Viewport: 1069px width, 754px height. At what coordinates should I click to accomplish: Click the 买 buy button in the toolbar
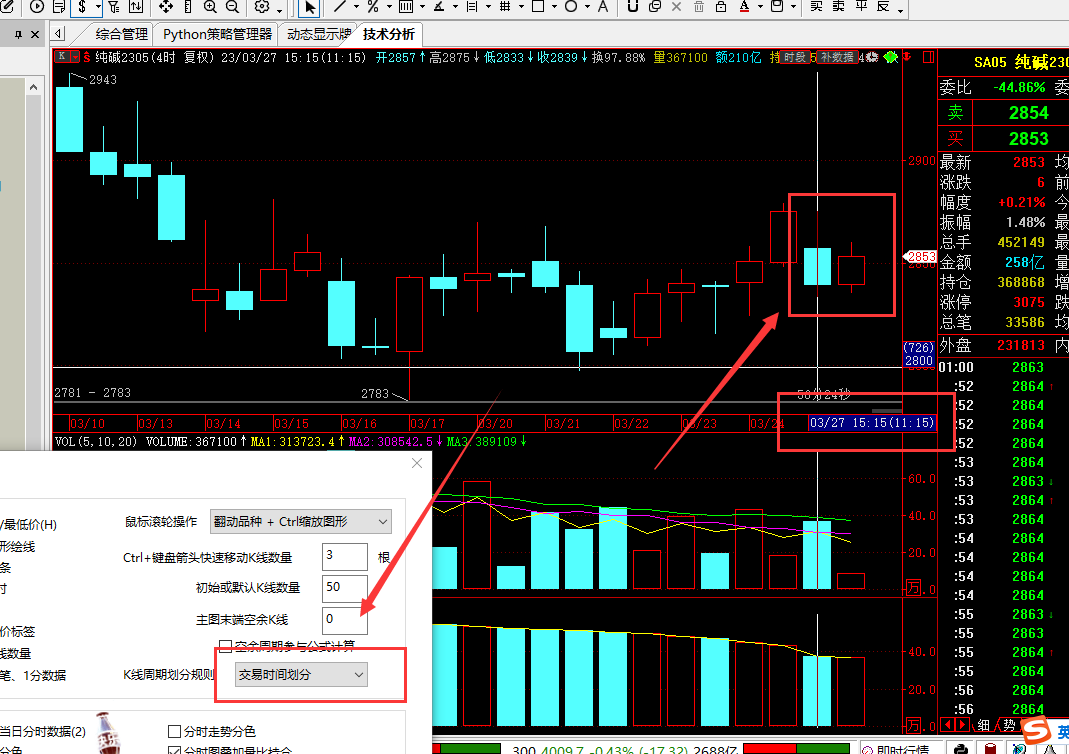click(816, 7)
